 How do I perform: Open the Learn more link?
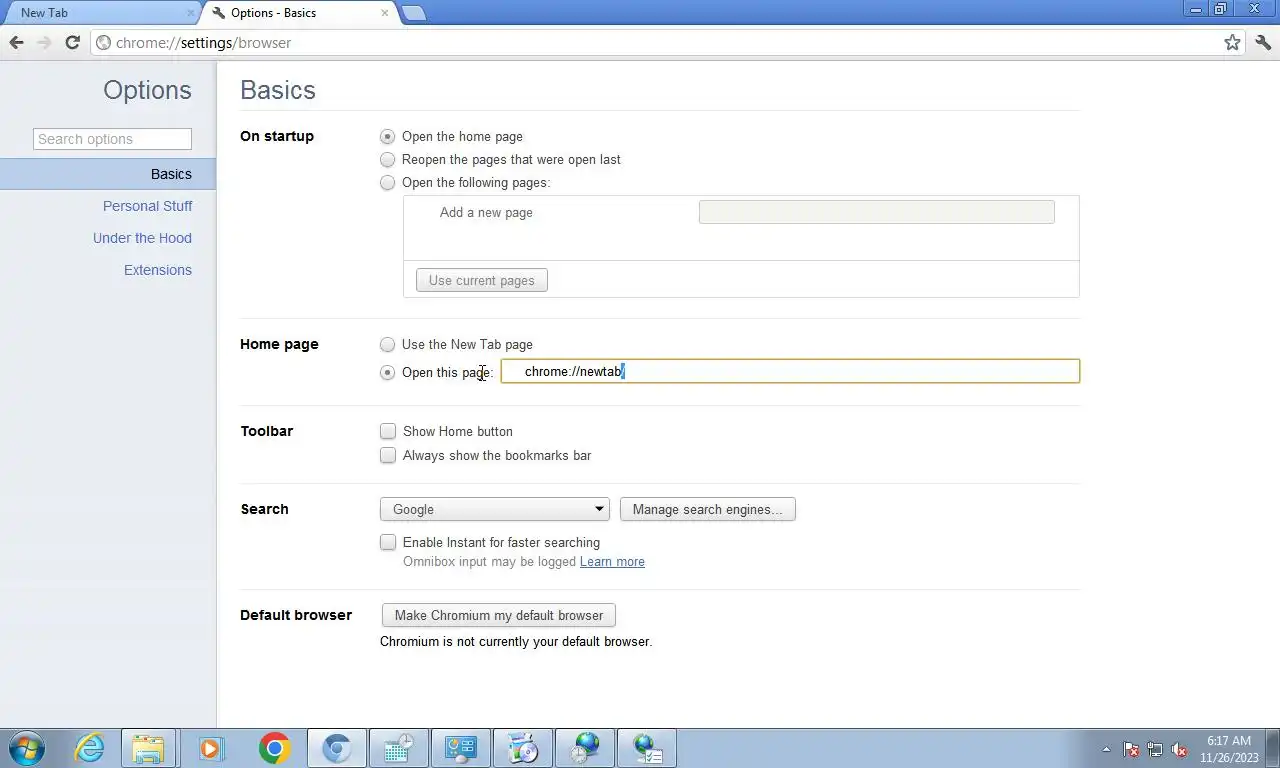[612, 562]
